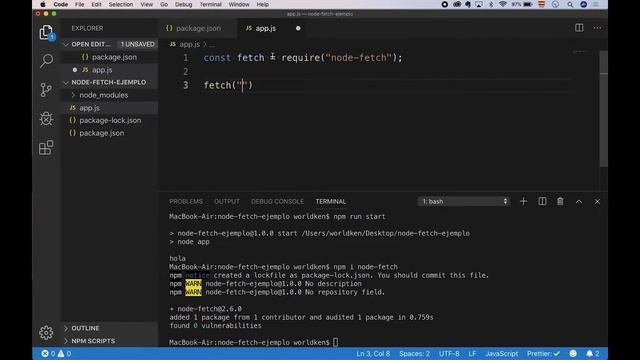Image resolution: width=640 pixels, height=360 pixels.
Task: Click the Wi-Fi icon in menu bar
Action: click(502, 4)
